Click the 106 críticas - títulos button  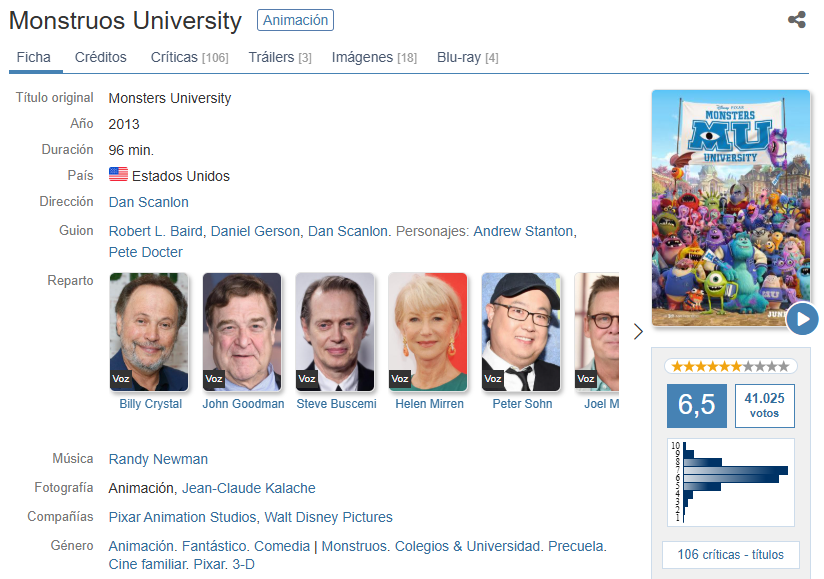(730, 555)
